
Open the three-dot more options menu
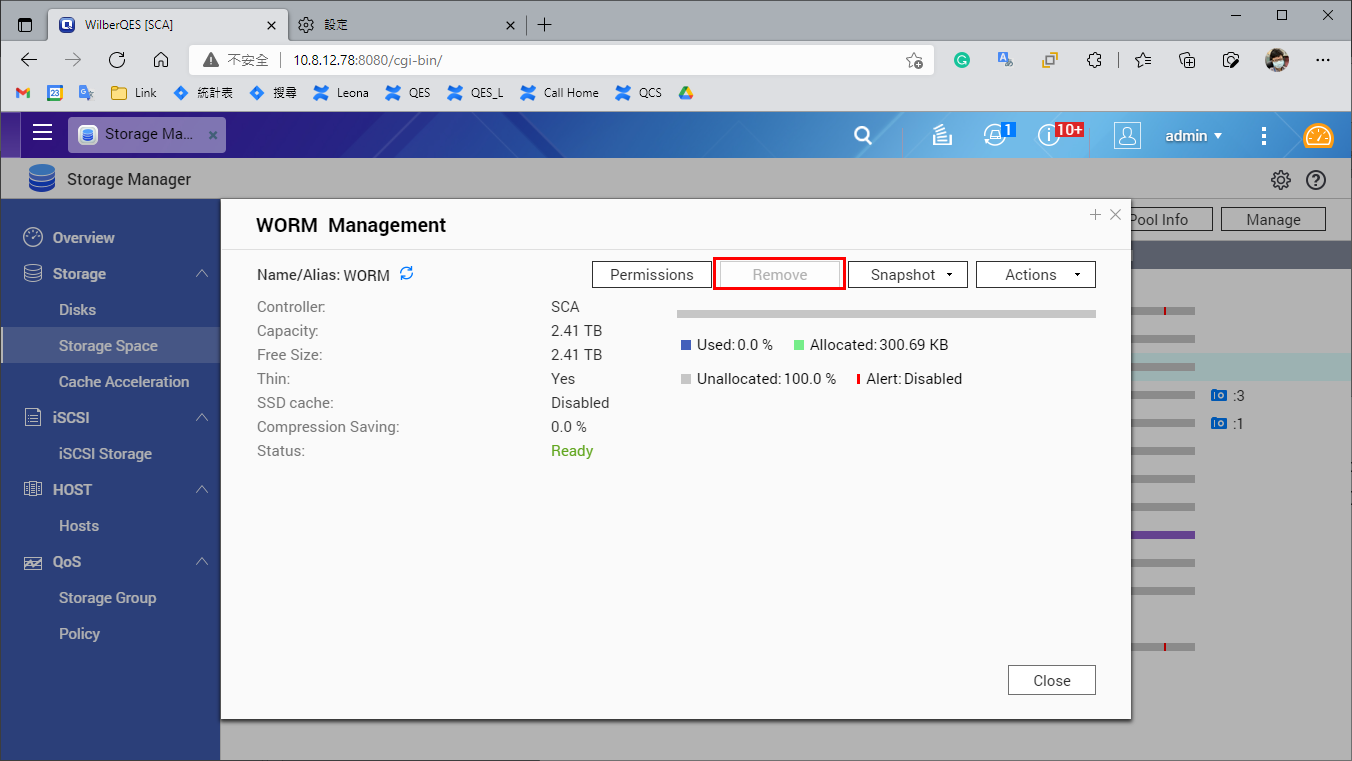click(1264, 136)
